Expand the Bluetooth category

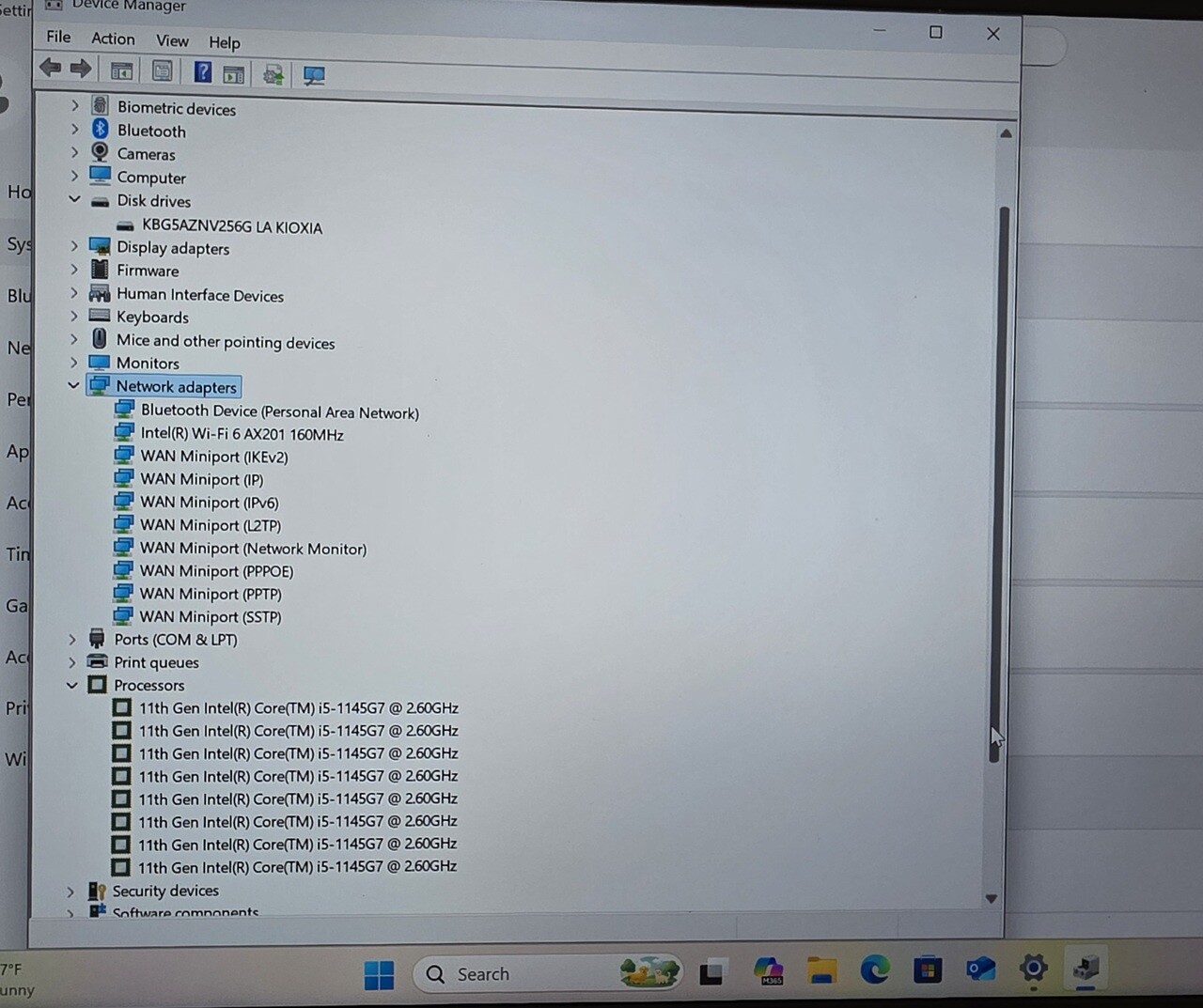(75, 130)
